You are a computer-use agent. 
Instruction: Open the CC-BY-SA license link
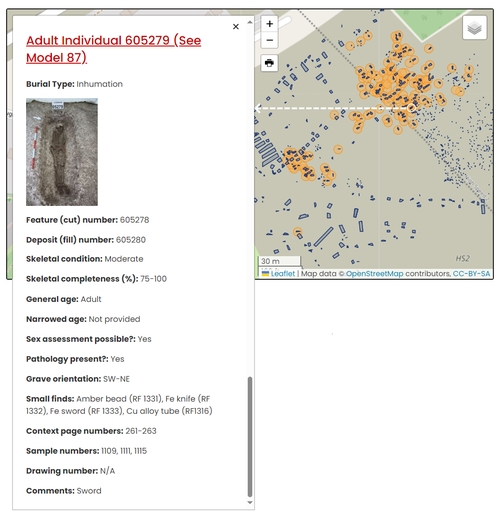click(x=471, y=274)
